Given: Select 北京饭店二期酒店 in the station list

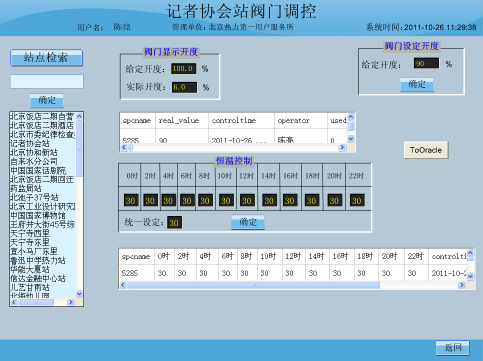Looking at the screenshot, I should pos(43,125).
